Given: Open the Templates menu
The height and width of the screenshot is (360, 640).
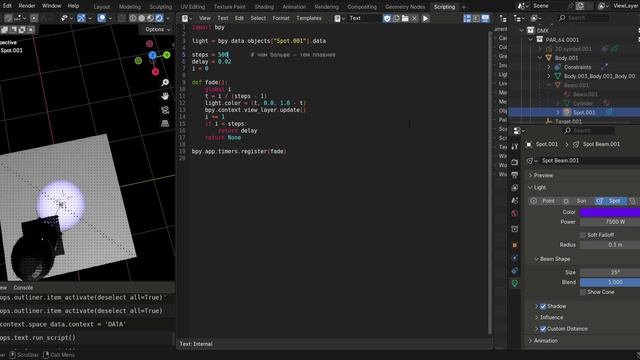Looking at the screenshot, I should 309,18.
